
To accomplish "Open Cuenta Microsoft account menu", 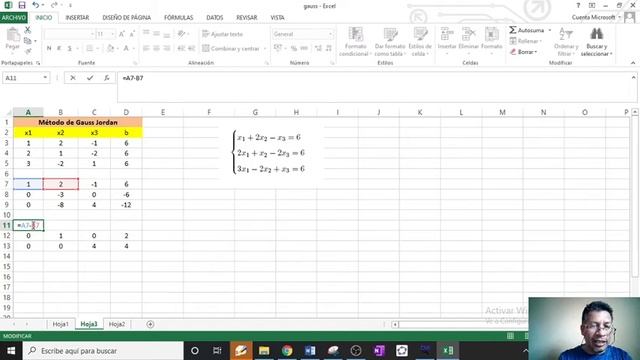I will 596,18.
